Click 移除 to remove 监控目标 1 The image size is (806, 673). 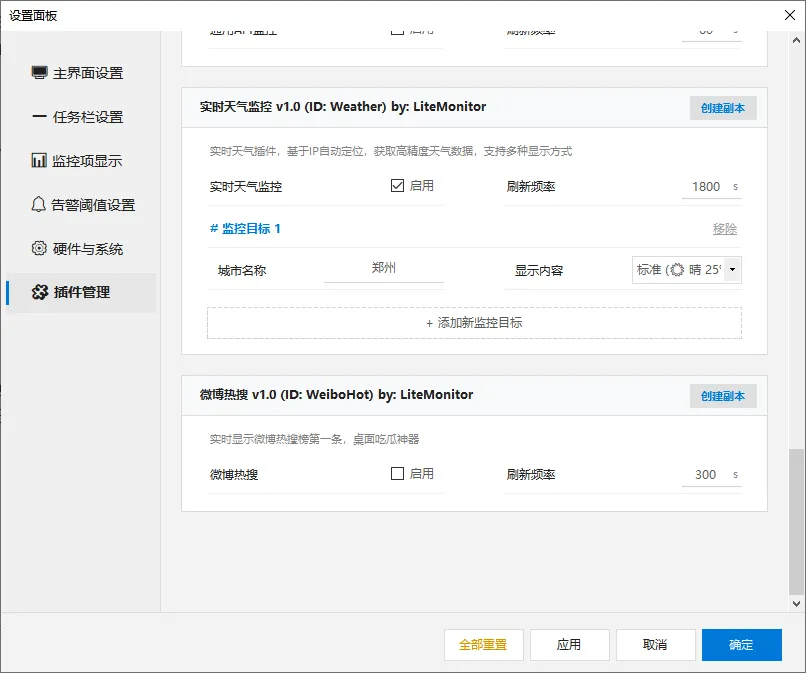pyautogui.click(x=724, y=229)
